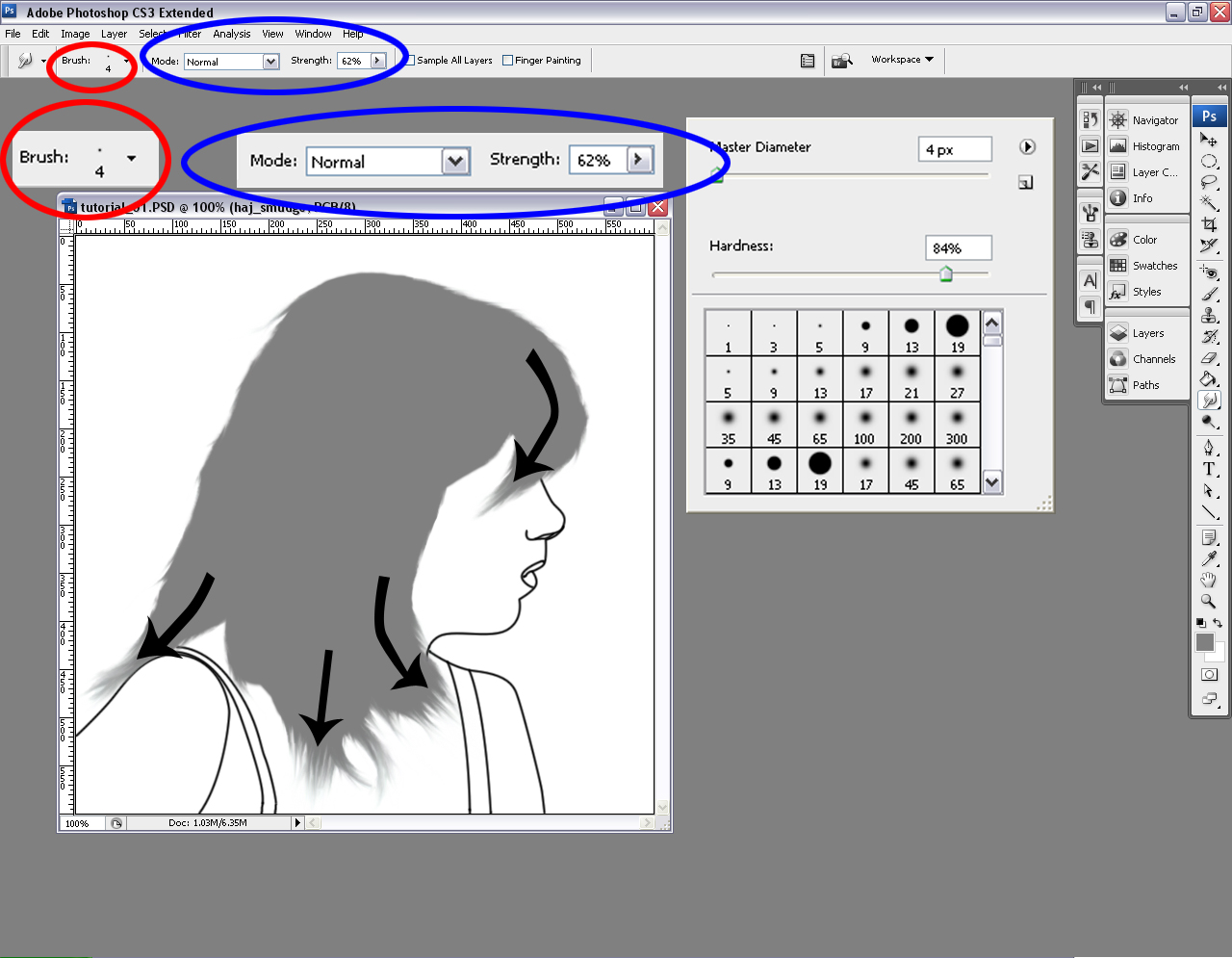Viewport: 1232px width, 958px height.
Task: Select the Hand tool
Action: 1210,580
